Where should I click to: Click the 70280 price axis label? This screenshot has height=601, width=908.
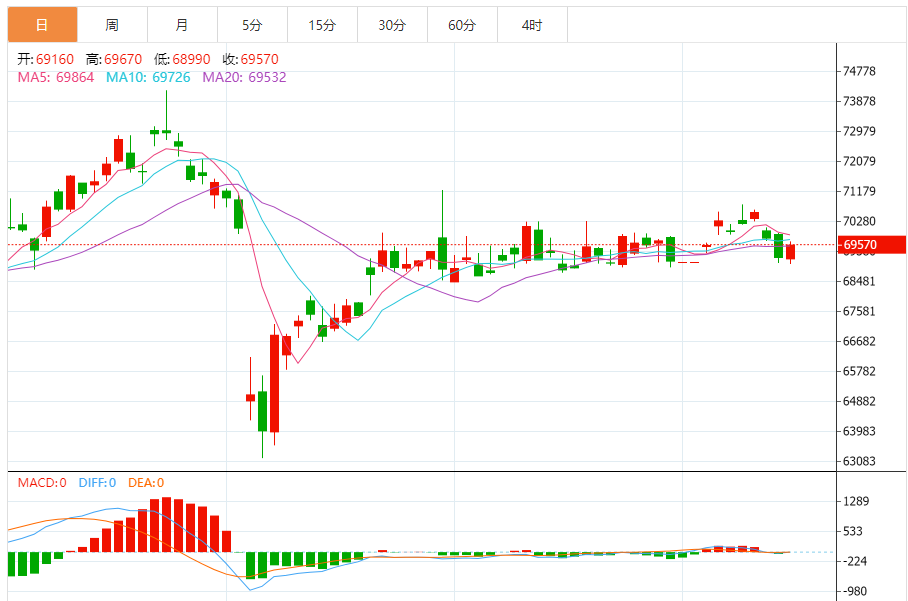coord(859,221)
